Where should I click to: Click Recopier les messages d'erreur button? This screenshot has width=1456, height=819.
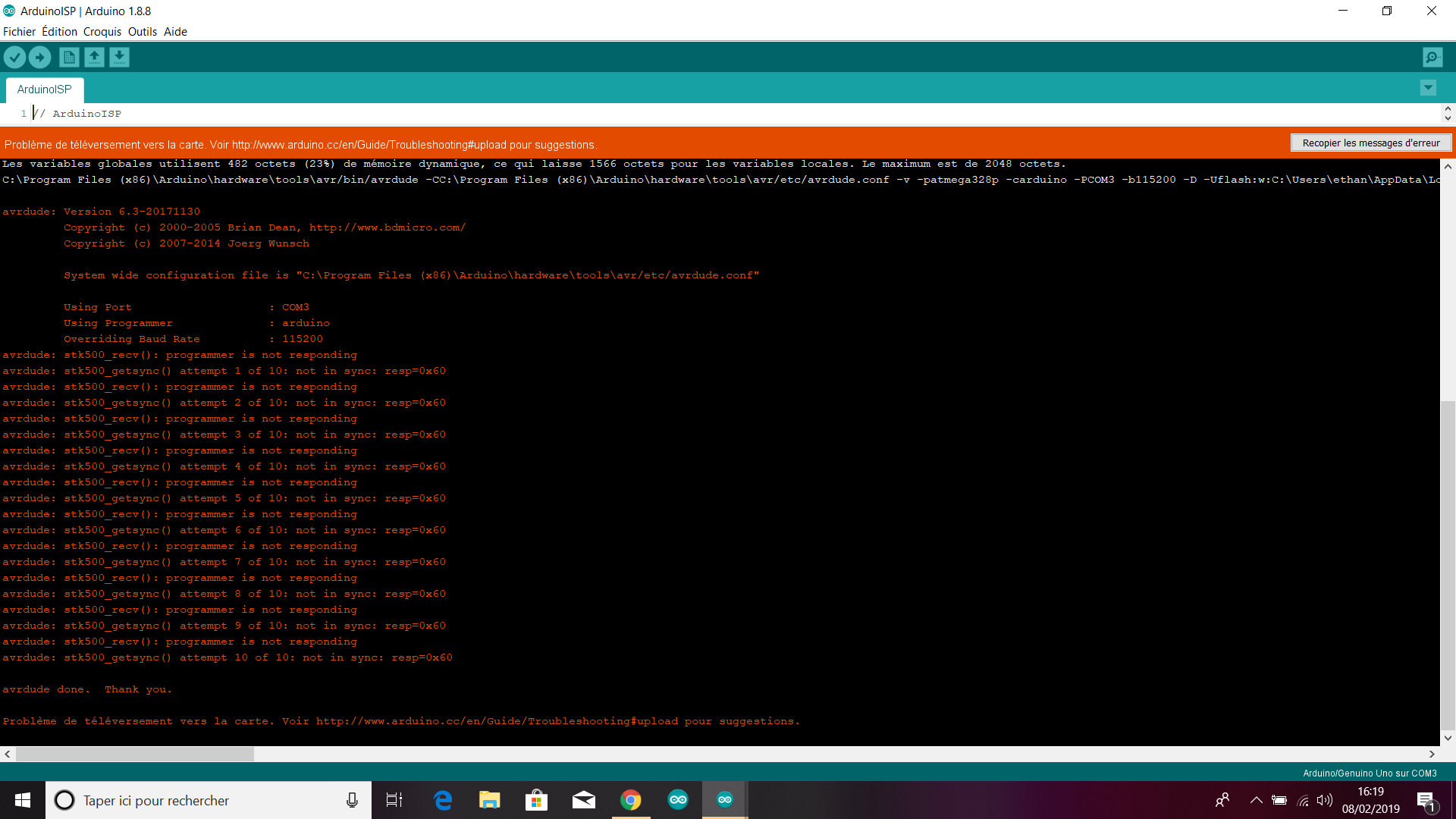tap(1371, 143)
